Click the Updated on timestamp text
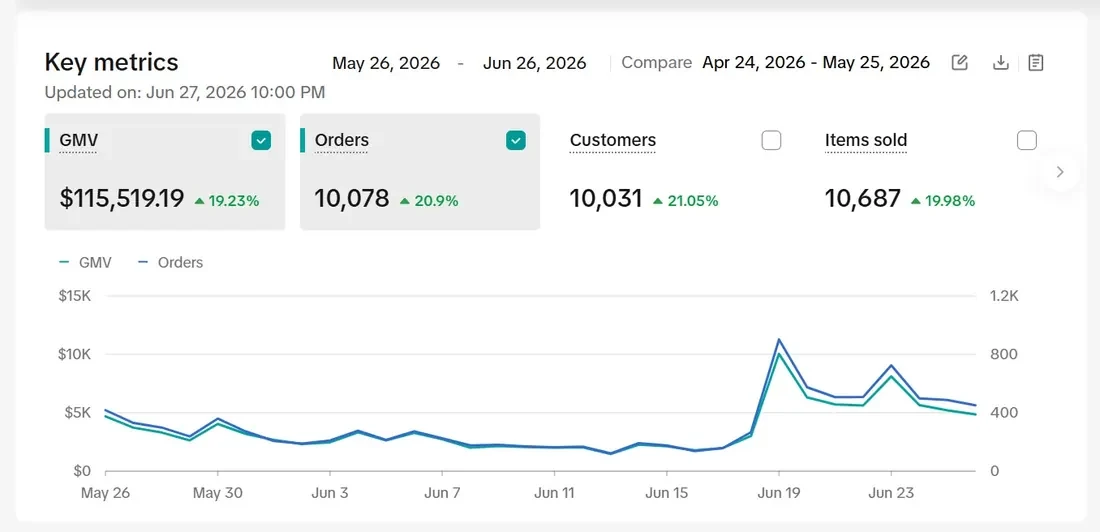This screenshot has width=1100, height=532. pos(185,93)
